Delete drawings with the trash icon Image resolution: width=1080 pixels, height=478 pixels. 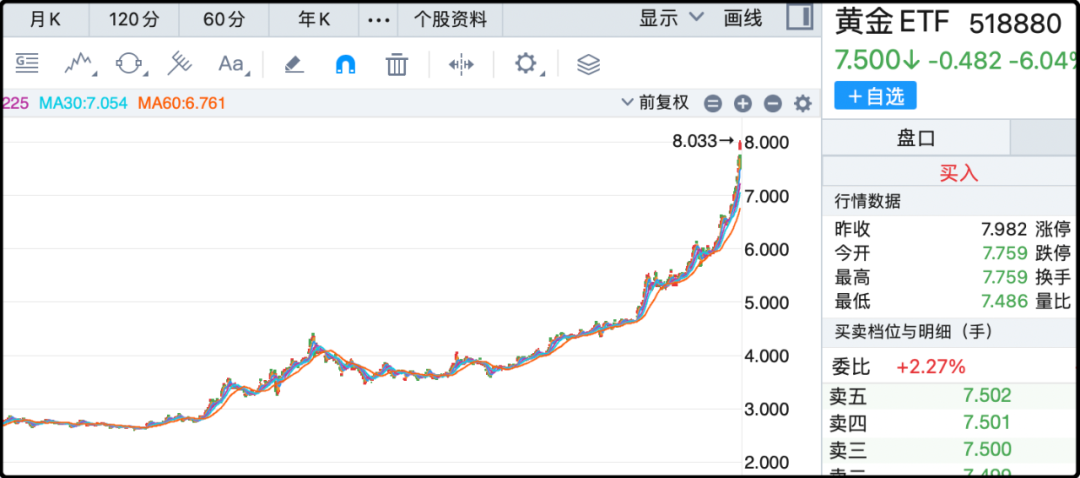tap(397, 64)
